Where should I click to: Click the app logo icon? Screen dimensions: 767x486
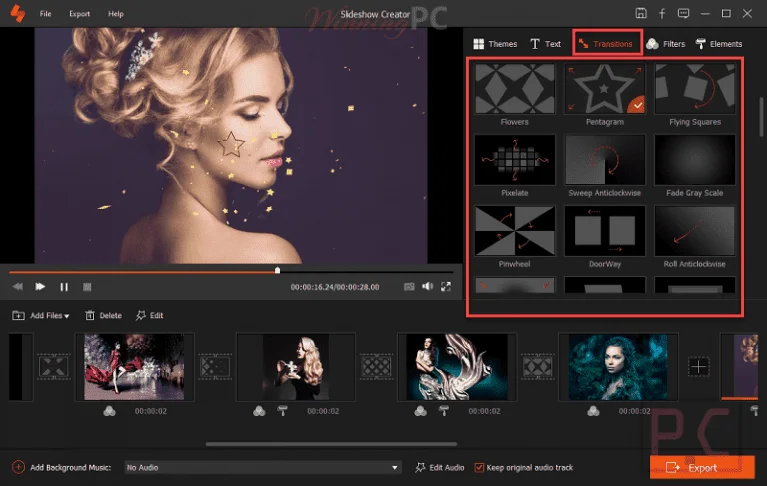click(x=18, y=13)
